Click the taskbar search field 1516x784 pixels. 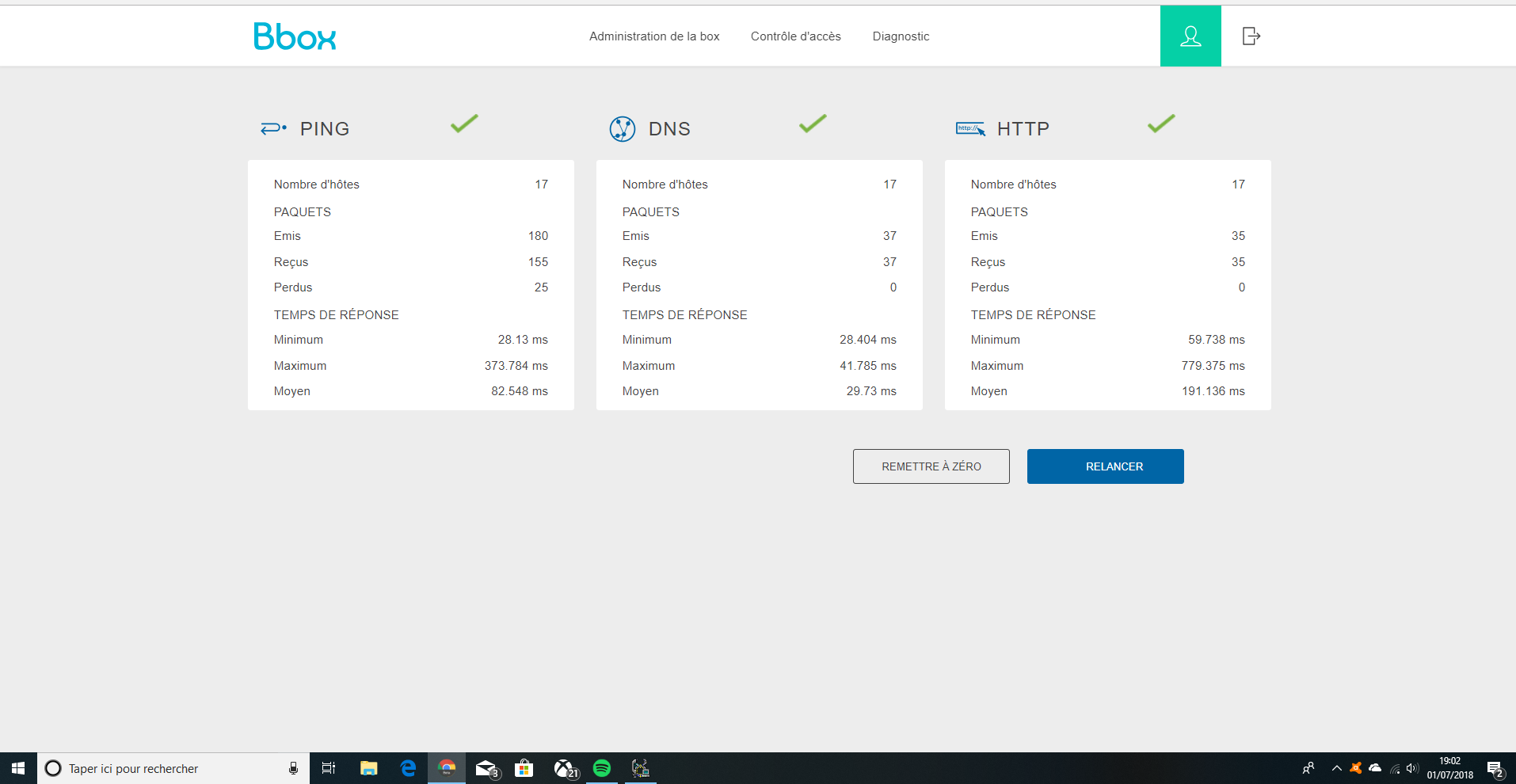[x=173, y=768]
